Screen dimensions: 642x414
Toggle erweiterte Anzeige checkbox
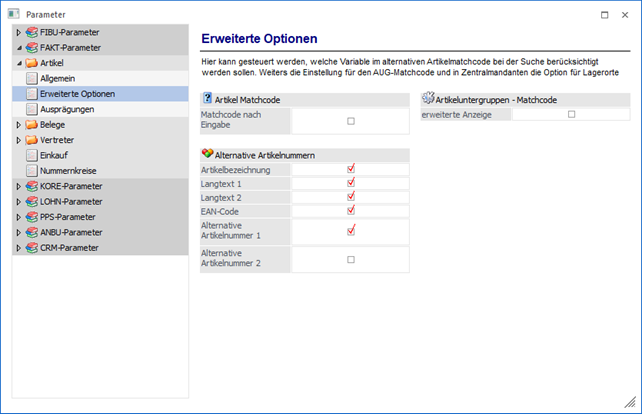click(571, 114)
